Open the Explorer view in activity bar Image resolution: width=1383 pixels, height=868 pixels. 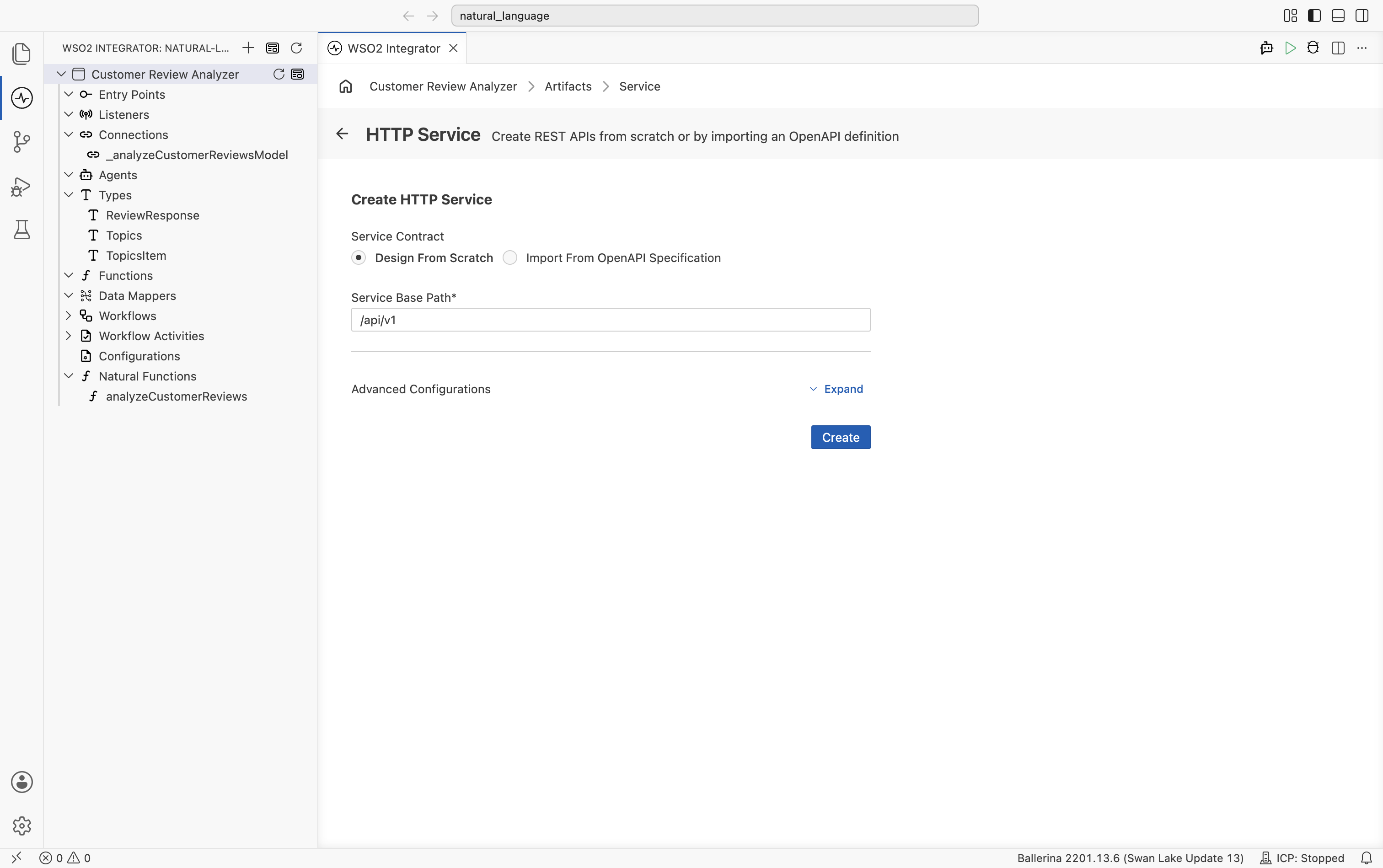[21, 54]
